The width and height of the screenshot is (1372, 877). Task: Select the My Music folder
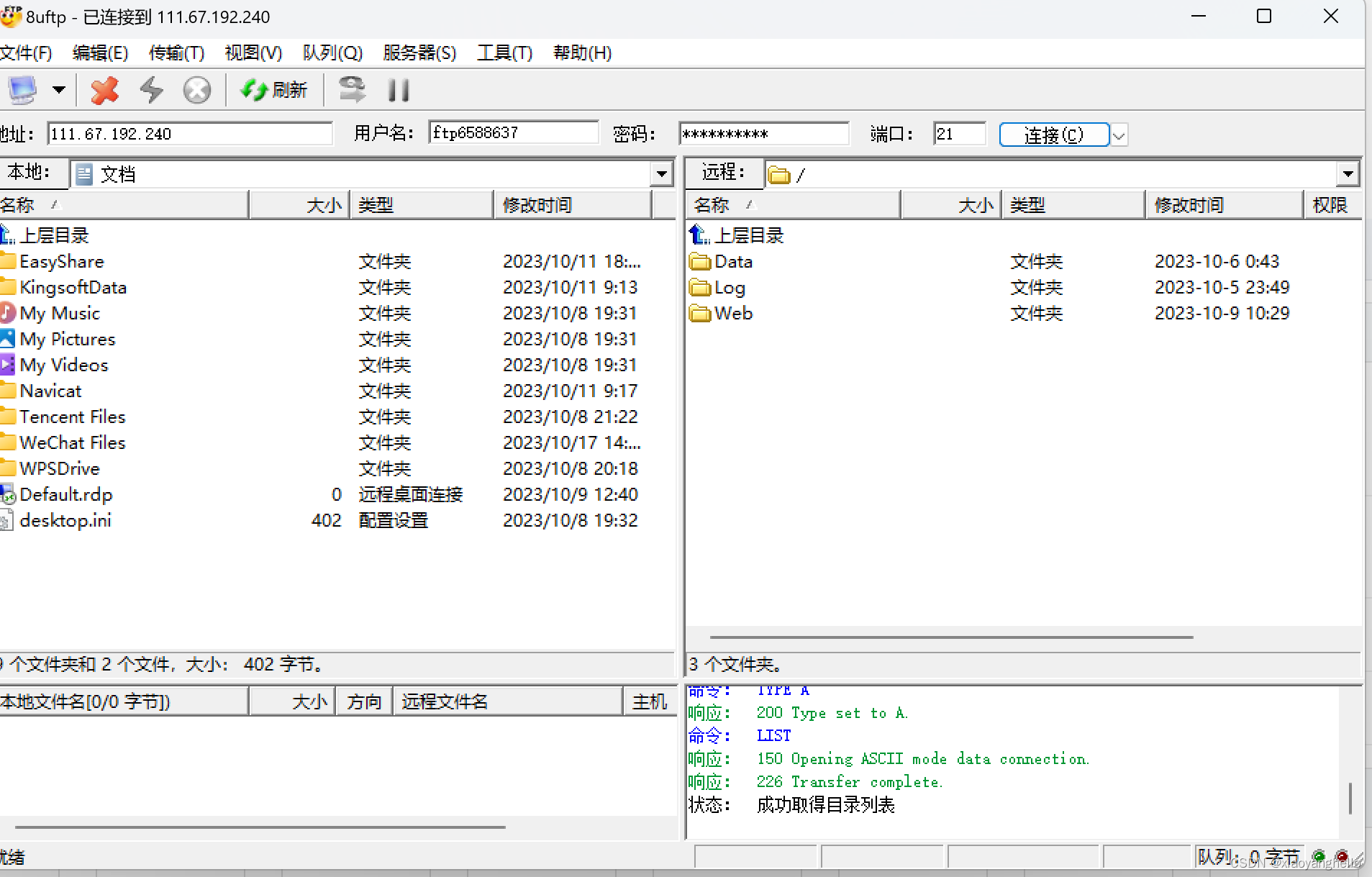pos(50,313)
